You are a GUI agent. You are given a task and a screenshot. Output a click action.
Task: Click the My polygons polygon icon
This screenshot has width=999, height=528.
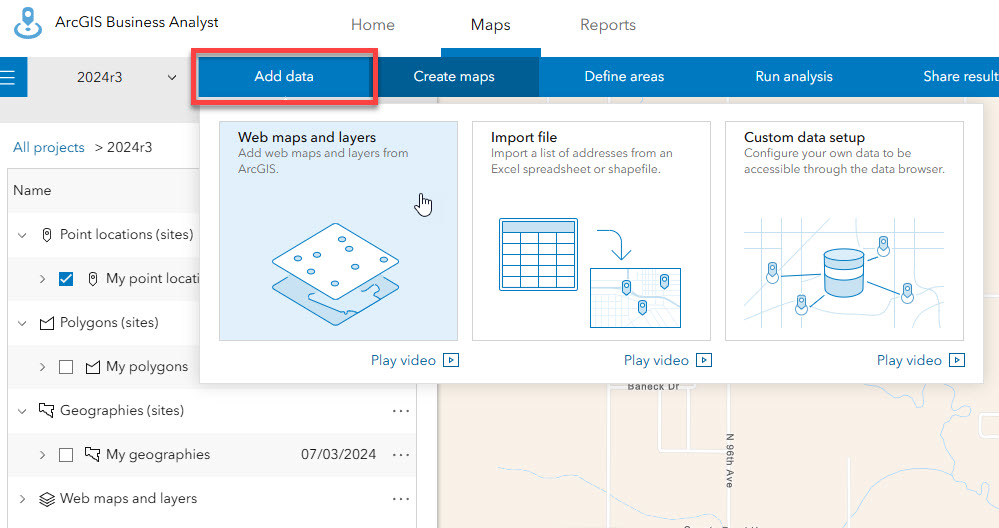(x=93, y=367)
